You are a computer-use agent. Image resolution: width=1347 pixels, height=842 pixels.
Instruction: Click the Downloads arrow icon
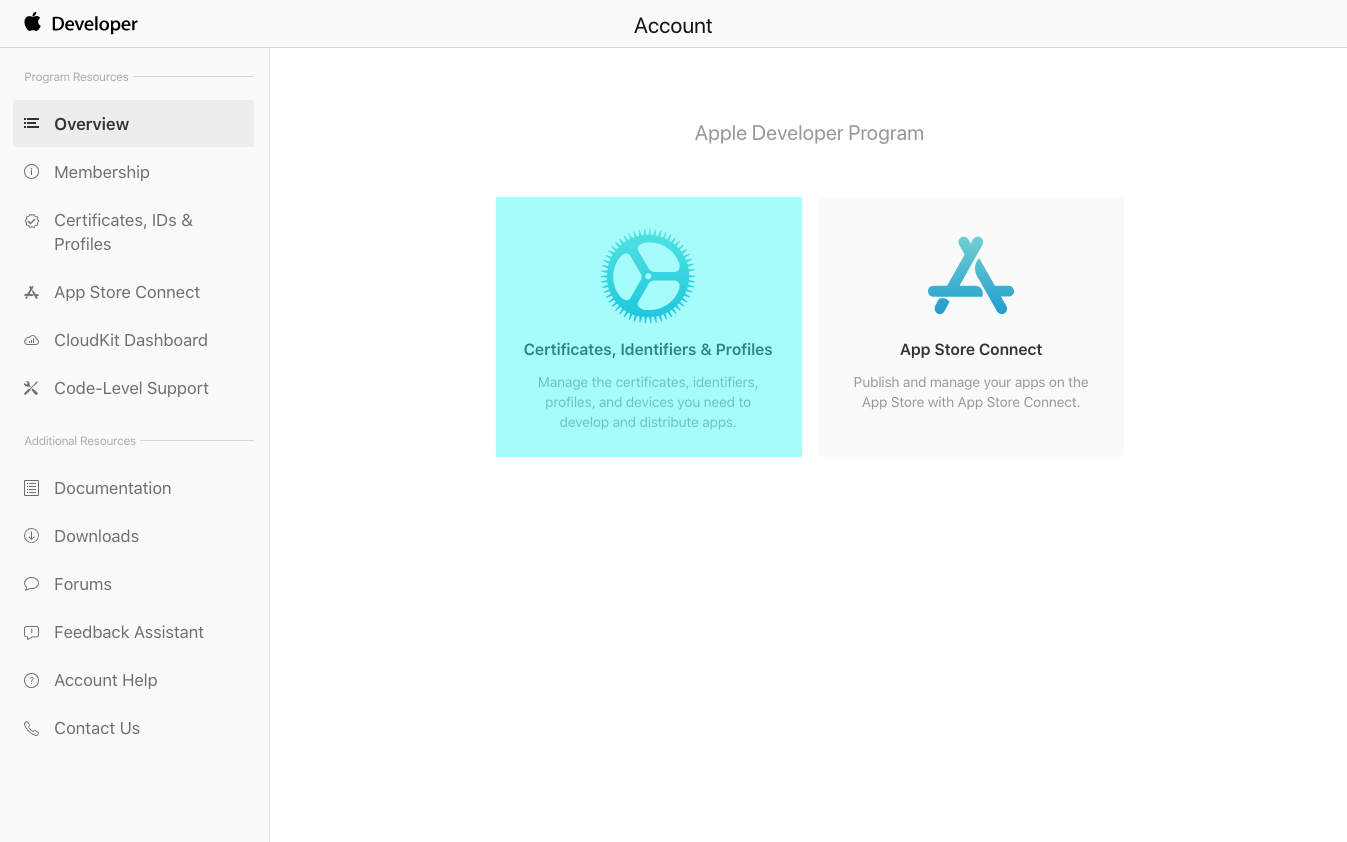pos(32,536)
